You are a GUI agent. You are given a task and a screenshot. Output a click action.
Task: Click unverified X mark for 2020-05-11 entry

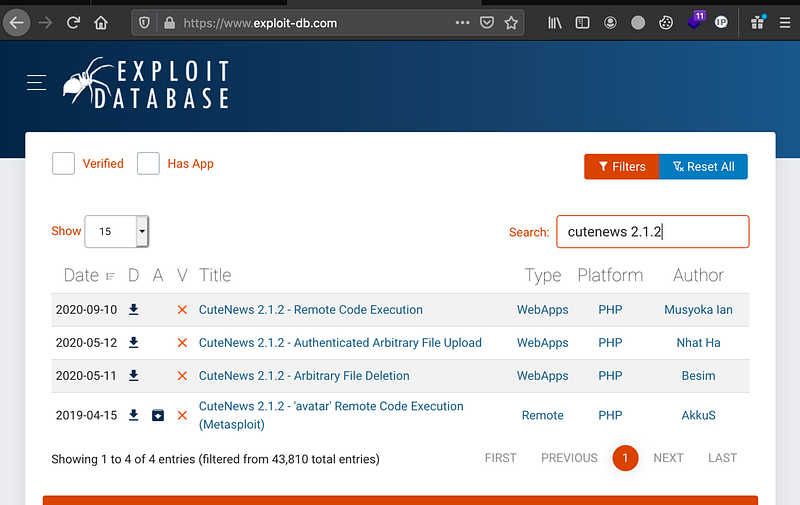coord(182,376)
